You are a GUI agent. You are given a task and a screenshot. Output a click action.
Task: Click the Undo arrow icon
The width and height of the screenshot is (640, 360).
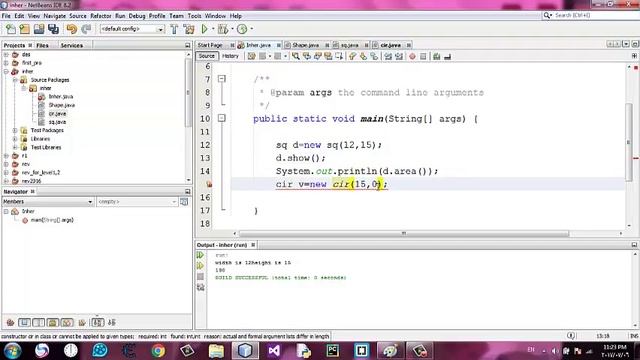click(71, 29)
